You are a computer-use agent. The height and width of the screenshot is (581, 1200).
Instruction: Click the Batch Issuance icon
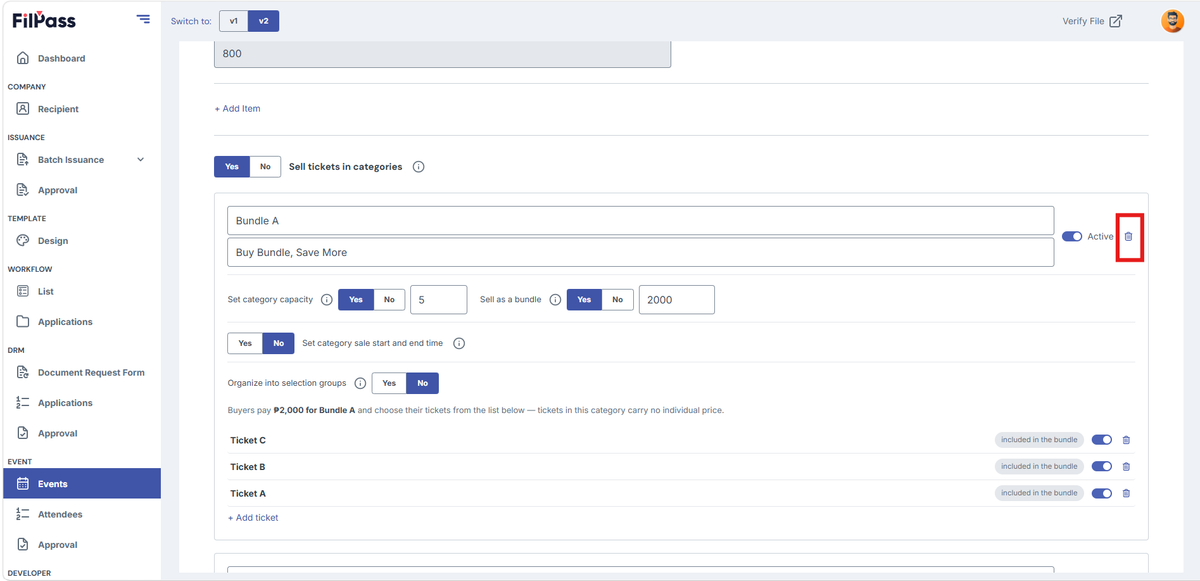click(x=23, y=160)
